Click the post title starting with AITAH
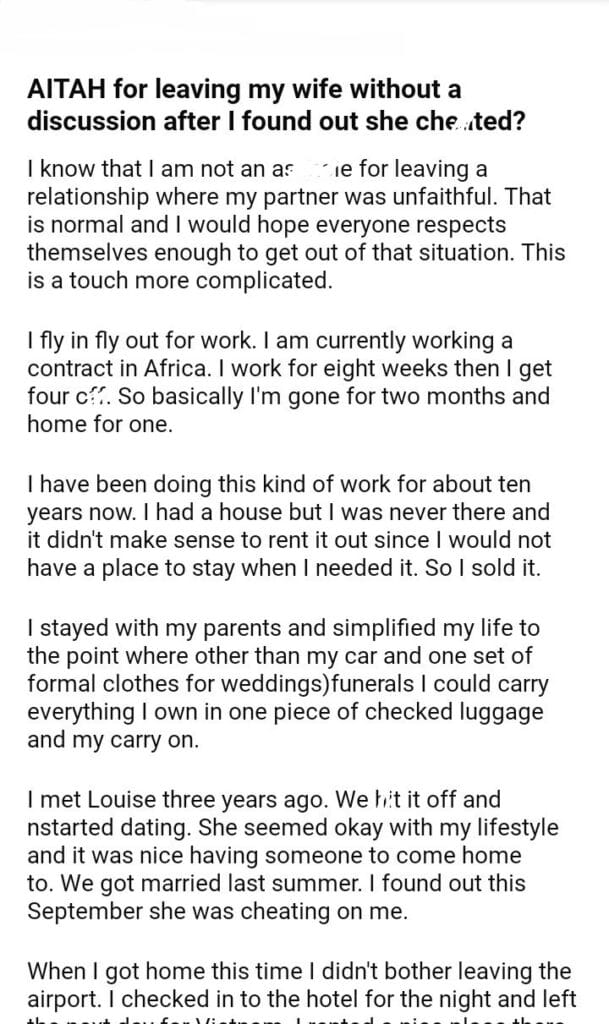This screenshot has height=1024, width=609. pos(244,105)
